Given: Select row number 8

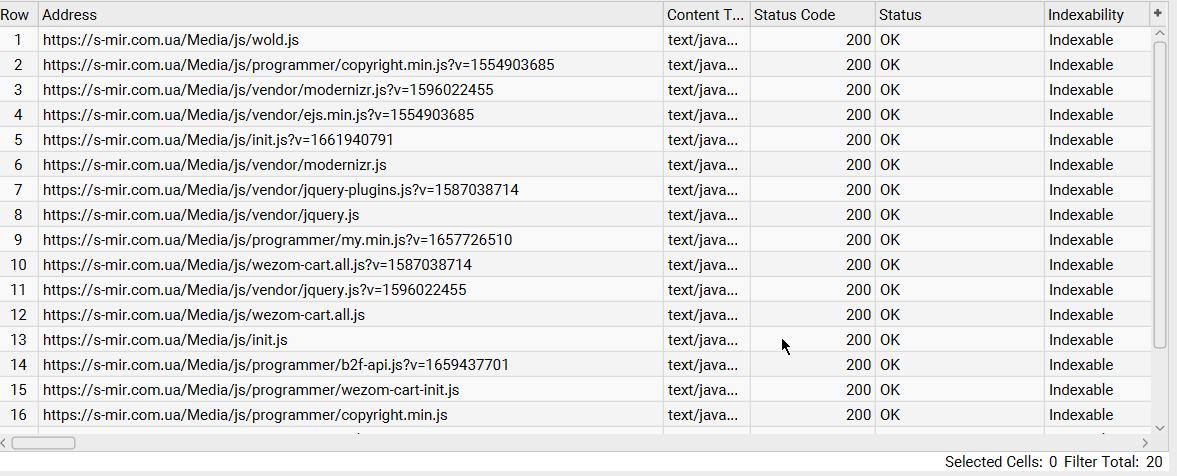Looking at the screenshot, I should point(18,215).
